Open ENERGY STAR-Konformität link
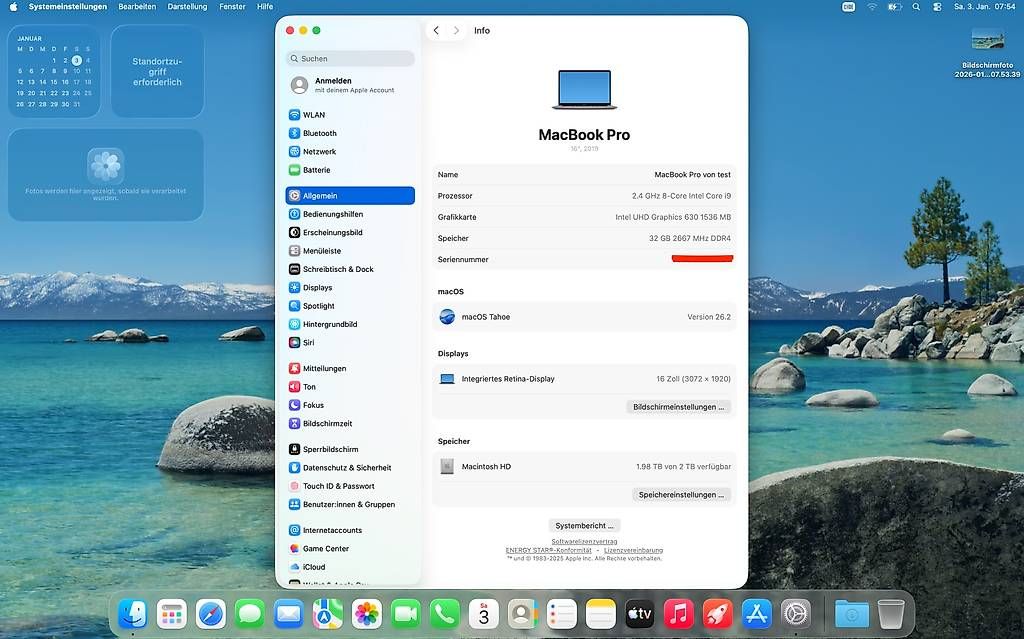The height and width of the screenshot is (639, 1024). 549,550
